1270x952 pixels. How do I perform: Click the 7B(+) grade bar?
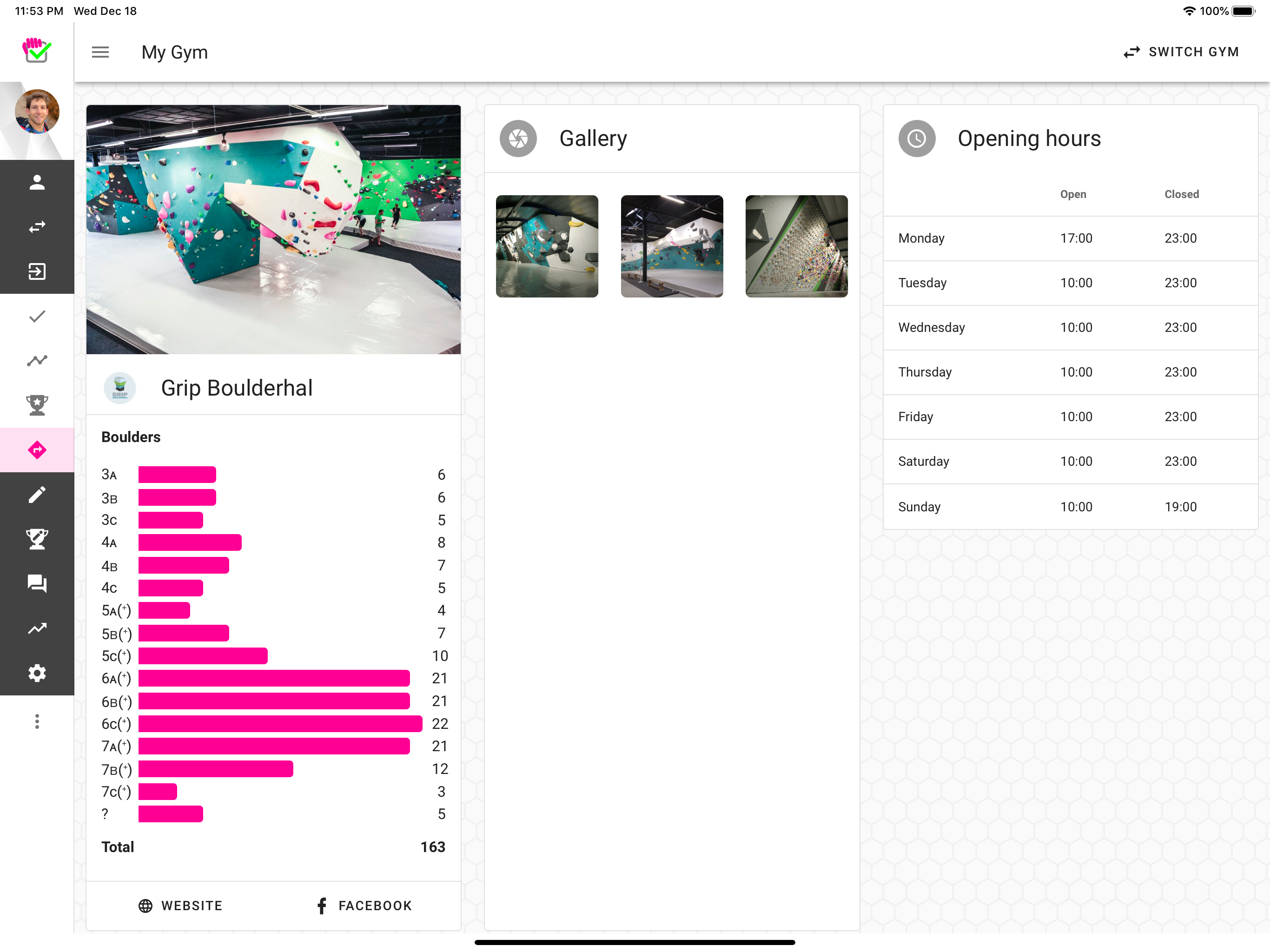click(215, 769)
